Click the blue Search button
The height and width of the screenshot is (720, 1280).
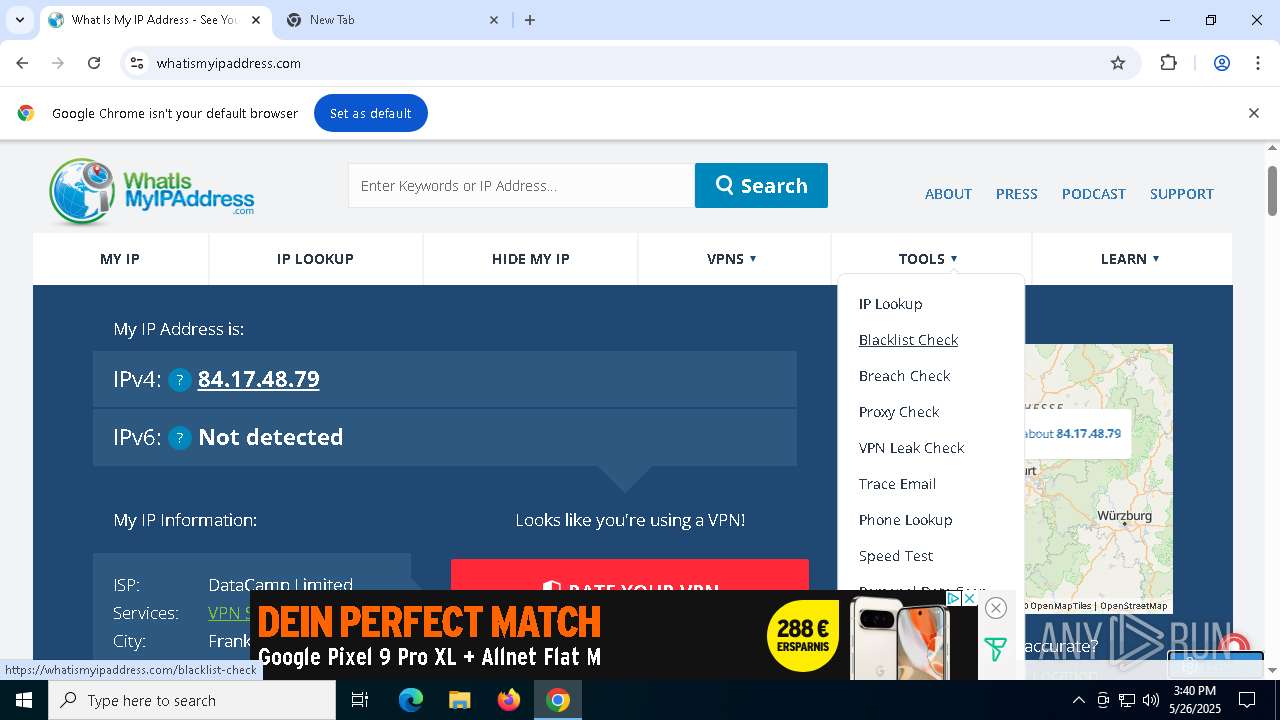click(761, 185)
